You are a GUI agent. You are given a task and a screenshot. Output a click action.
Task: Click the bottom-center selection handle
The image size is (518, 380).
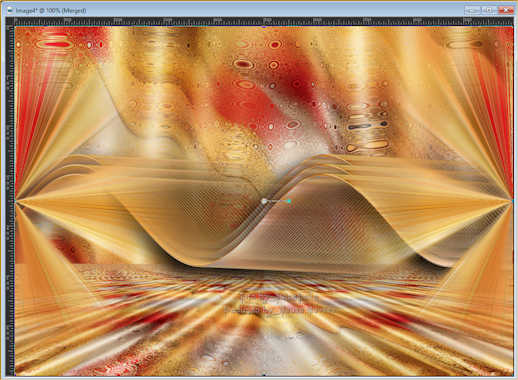[x=264, y=376]
